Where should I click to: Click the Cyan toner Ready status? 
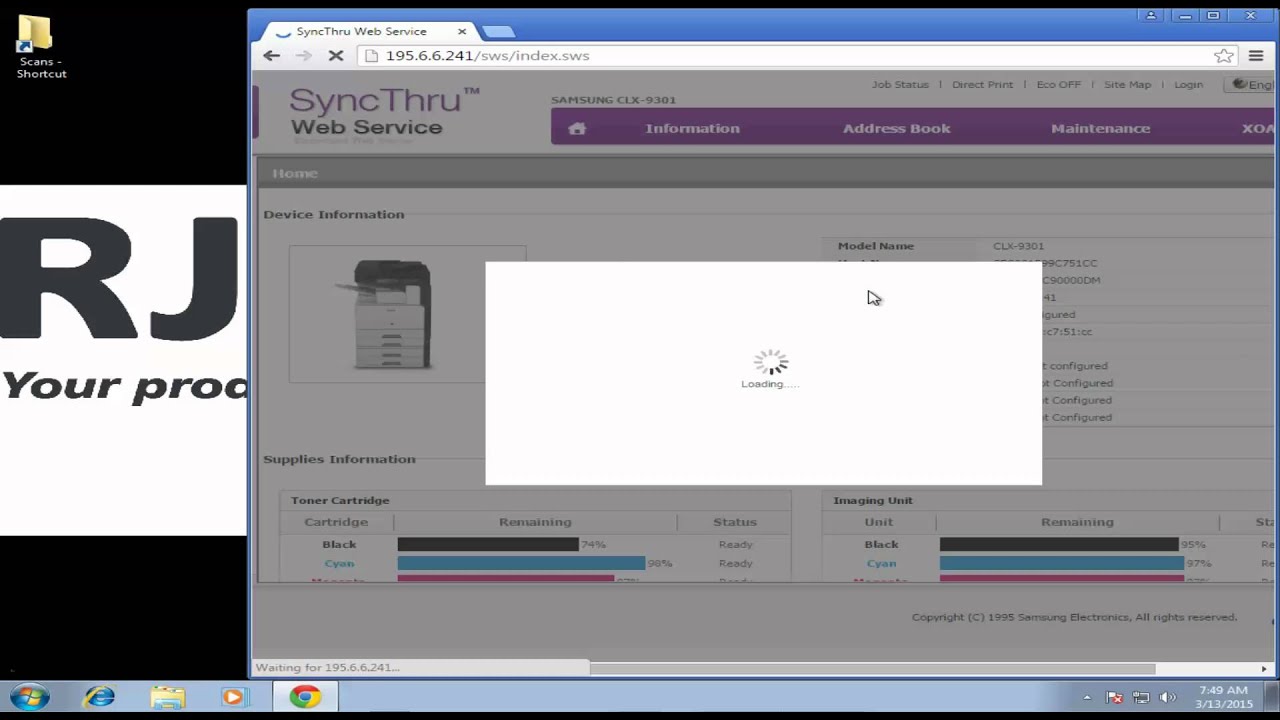(x=735, y=563)
